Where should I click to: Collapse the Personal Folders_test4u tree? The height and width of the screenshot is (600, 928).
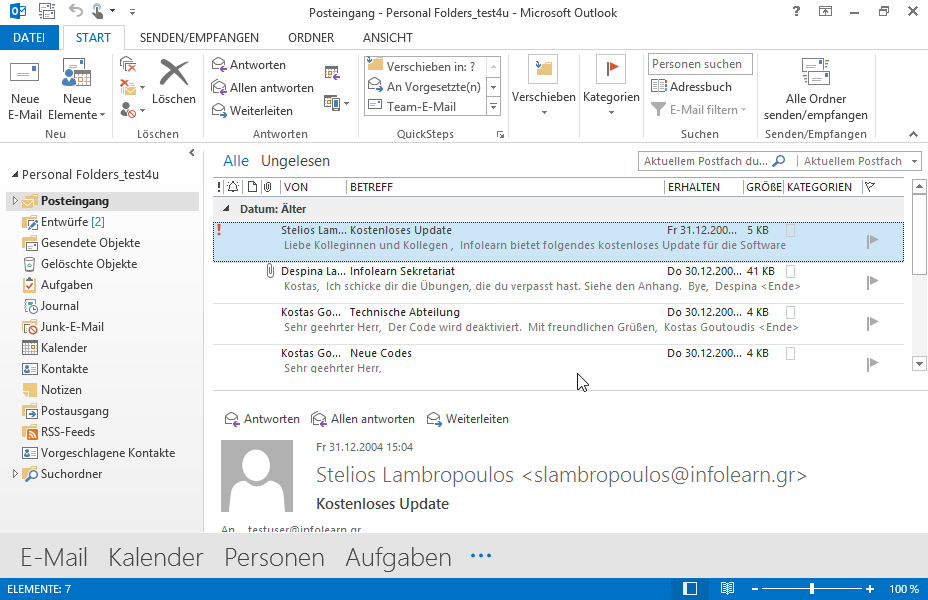click(15, 175)
